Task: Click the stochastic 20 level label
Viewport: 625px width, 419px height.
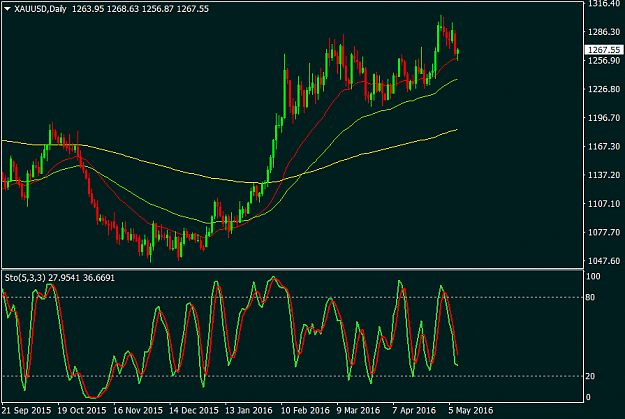Action: pos(590,376)
